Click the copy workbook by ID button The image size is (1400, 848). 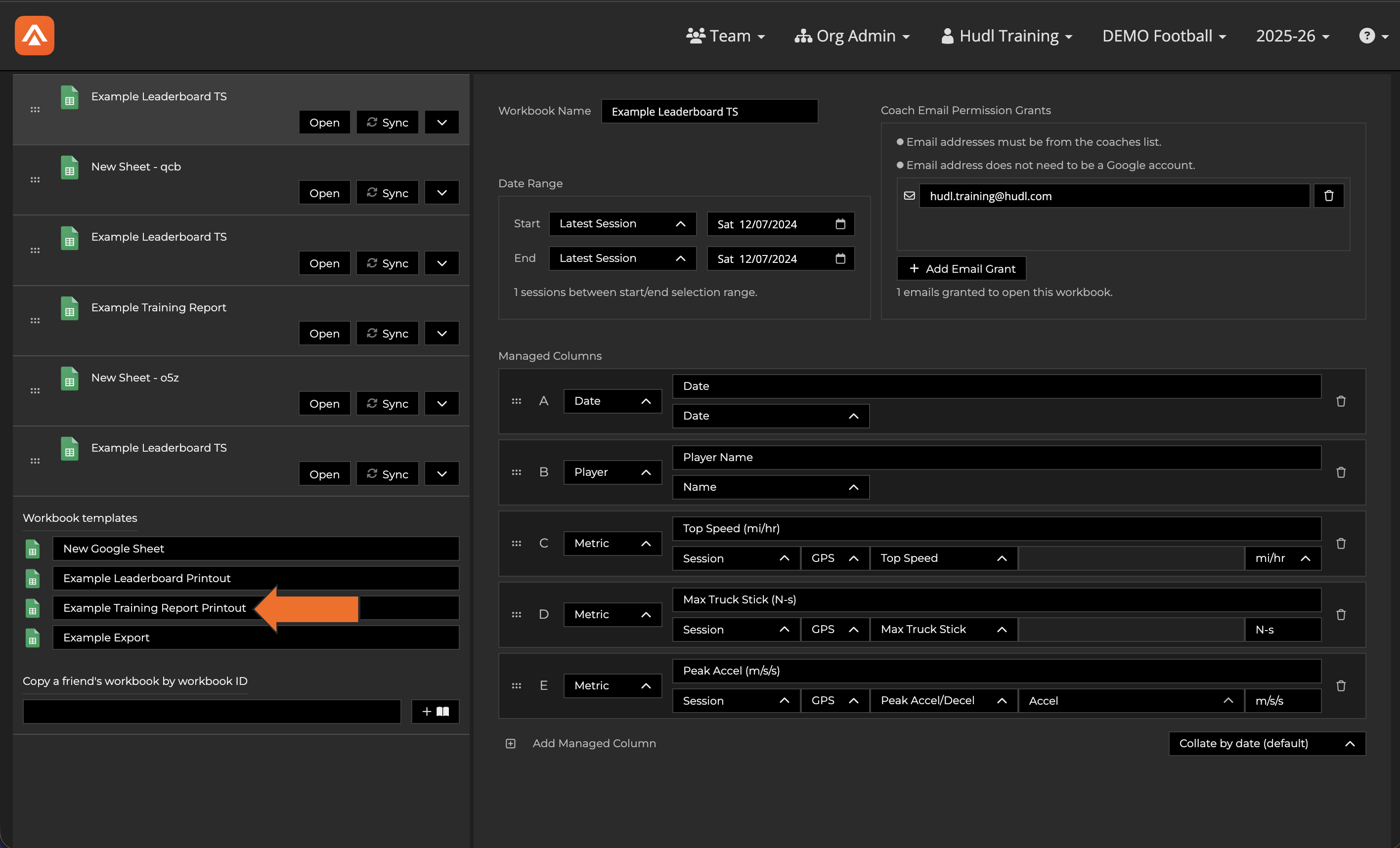[x=435, y=712]
